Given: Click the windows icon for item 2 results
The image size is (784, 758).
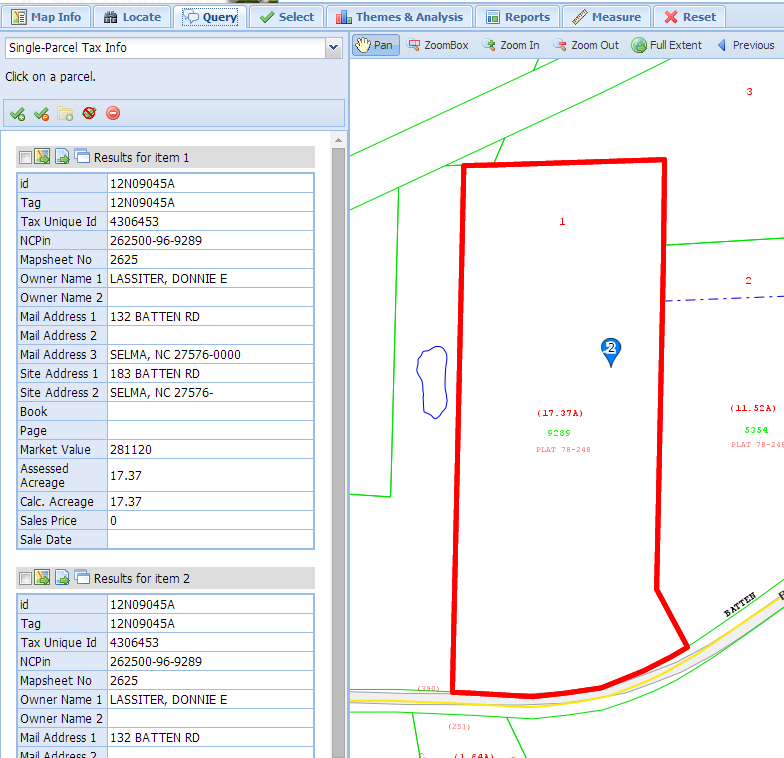Looking at the screenshot, I should [x=82, y=578].
